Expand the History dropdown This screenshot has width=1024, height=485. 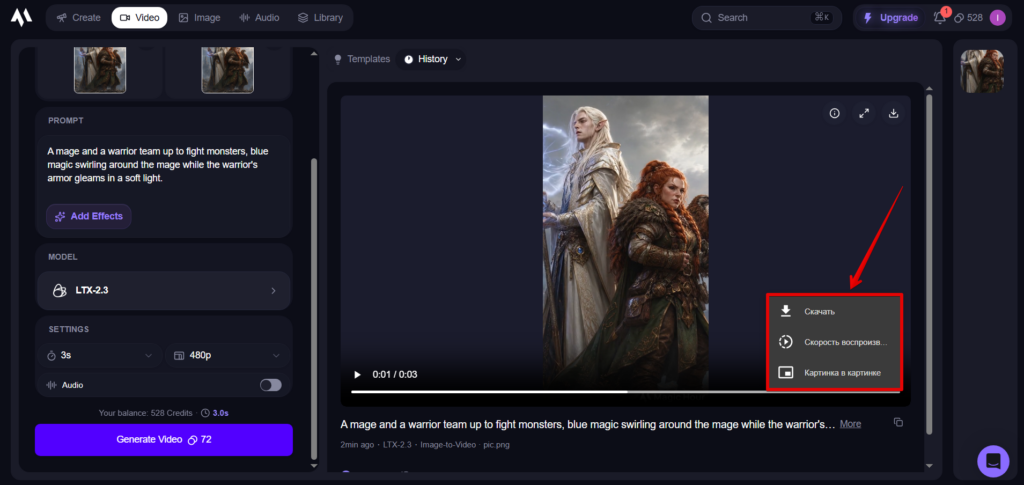pos(432,59)
